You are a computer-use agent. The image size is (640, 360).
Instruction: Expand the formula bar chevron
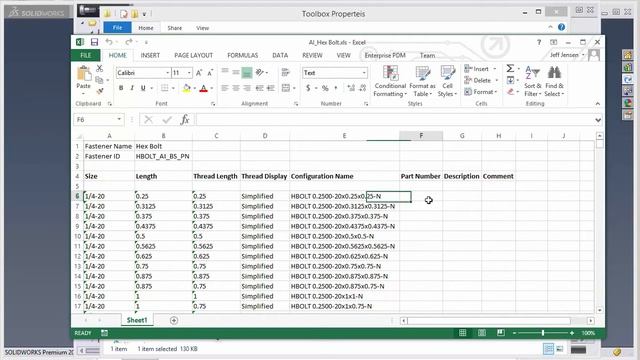coord(598,120)
